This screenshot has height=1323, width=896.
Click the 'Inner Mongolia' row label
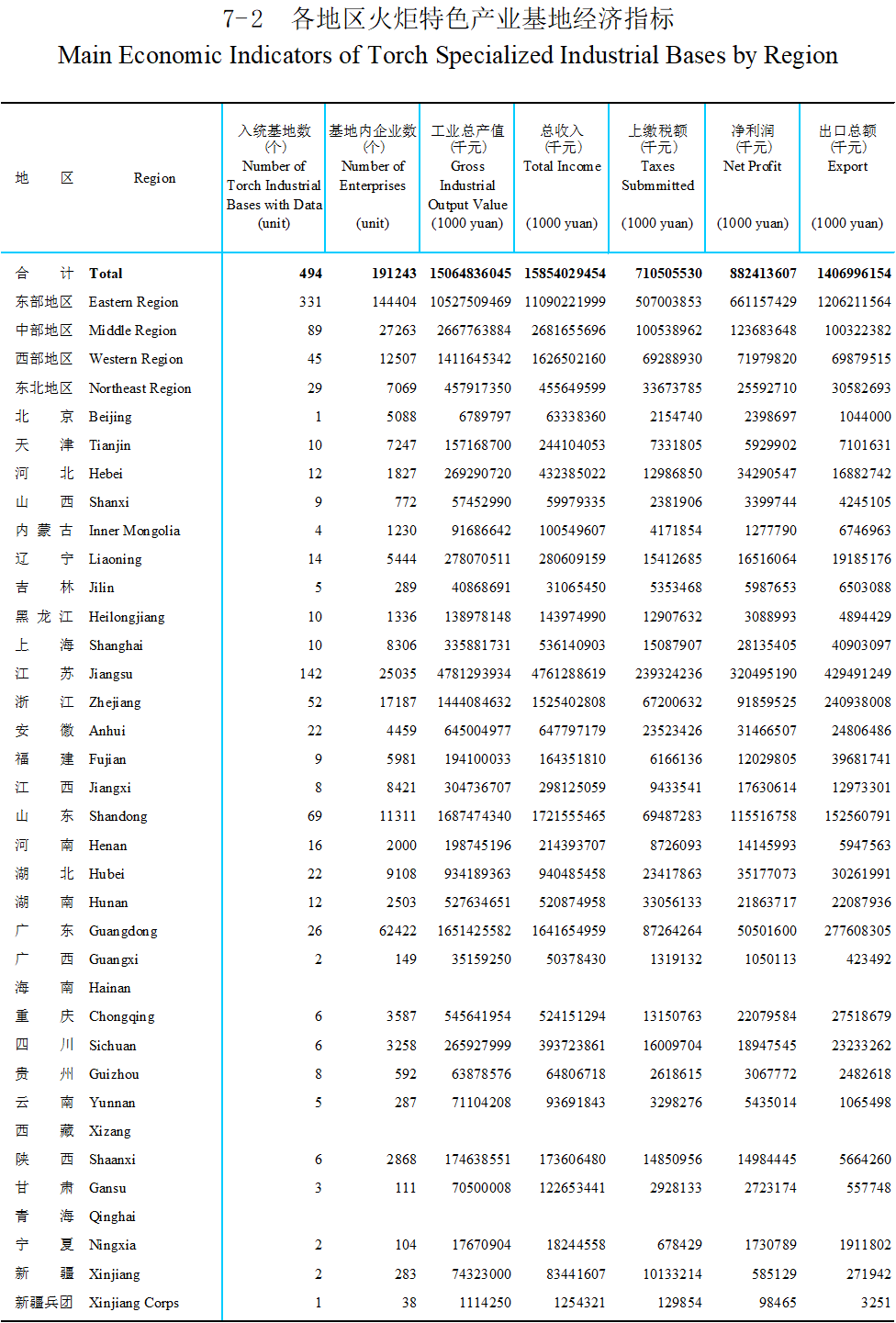134,531
